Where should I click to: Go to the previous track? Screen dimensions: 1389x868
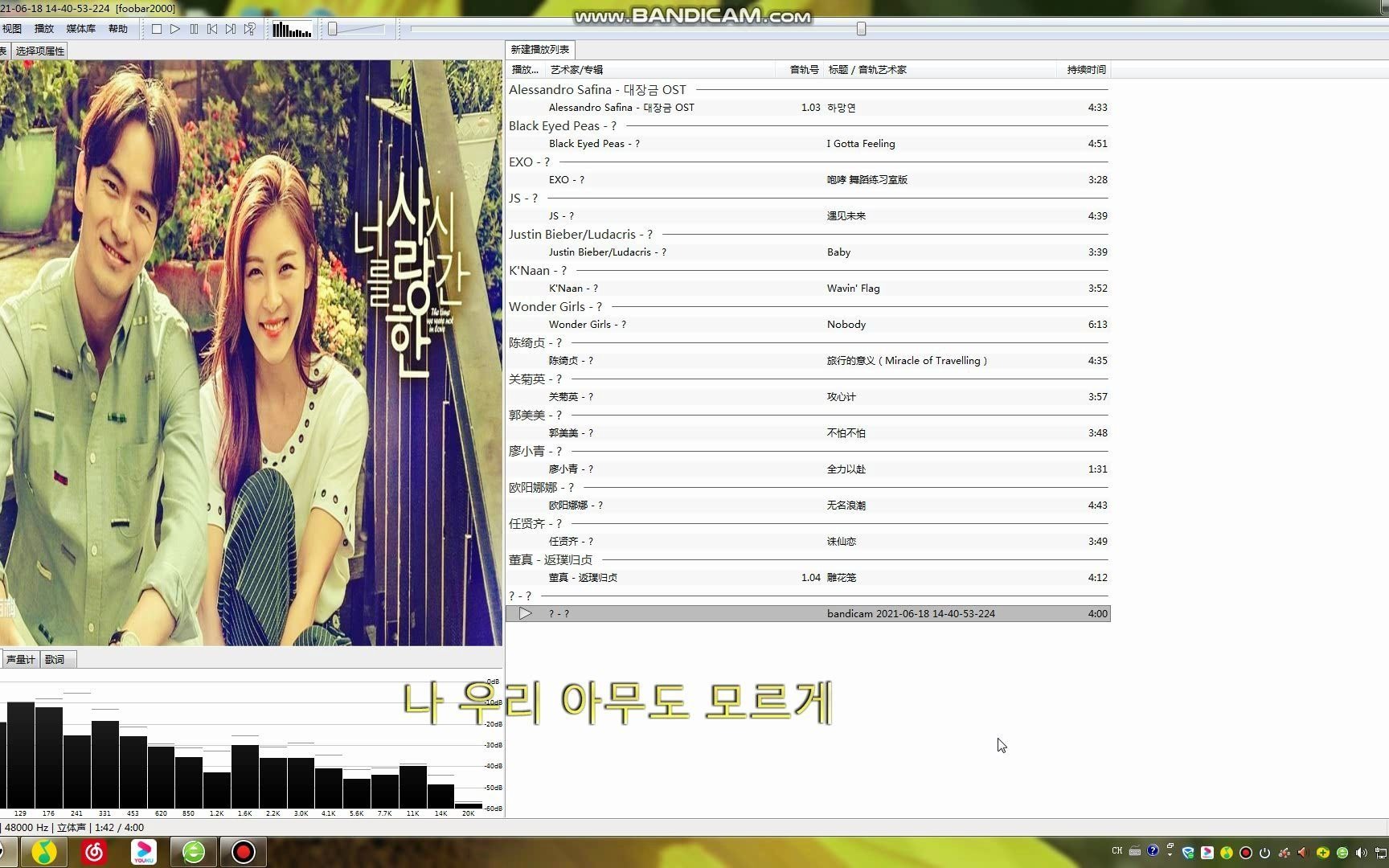pyautogui.click(x=212, y=29)
